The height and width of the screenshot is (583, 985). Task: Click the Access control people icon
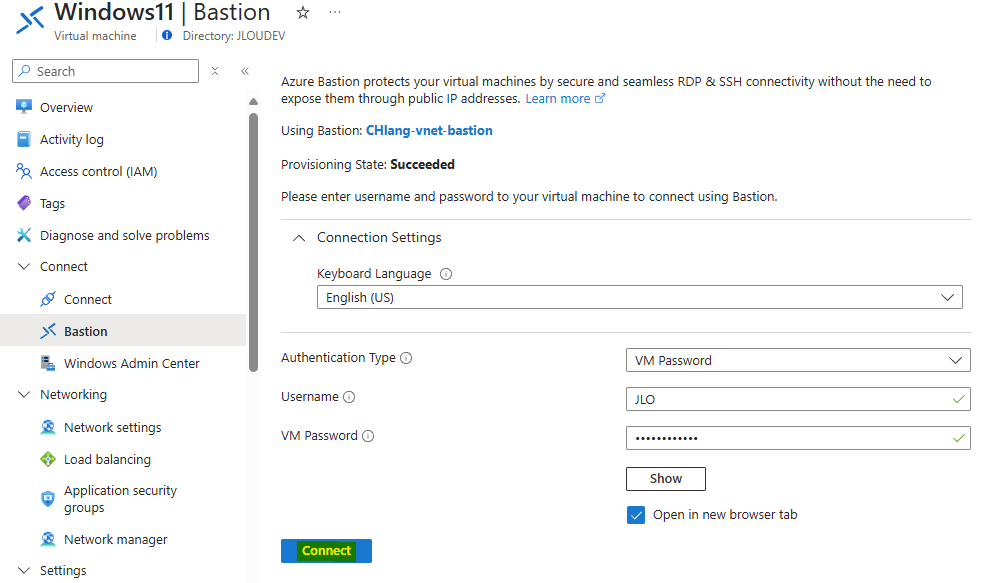pyautogui.click(x=24, y=171)
